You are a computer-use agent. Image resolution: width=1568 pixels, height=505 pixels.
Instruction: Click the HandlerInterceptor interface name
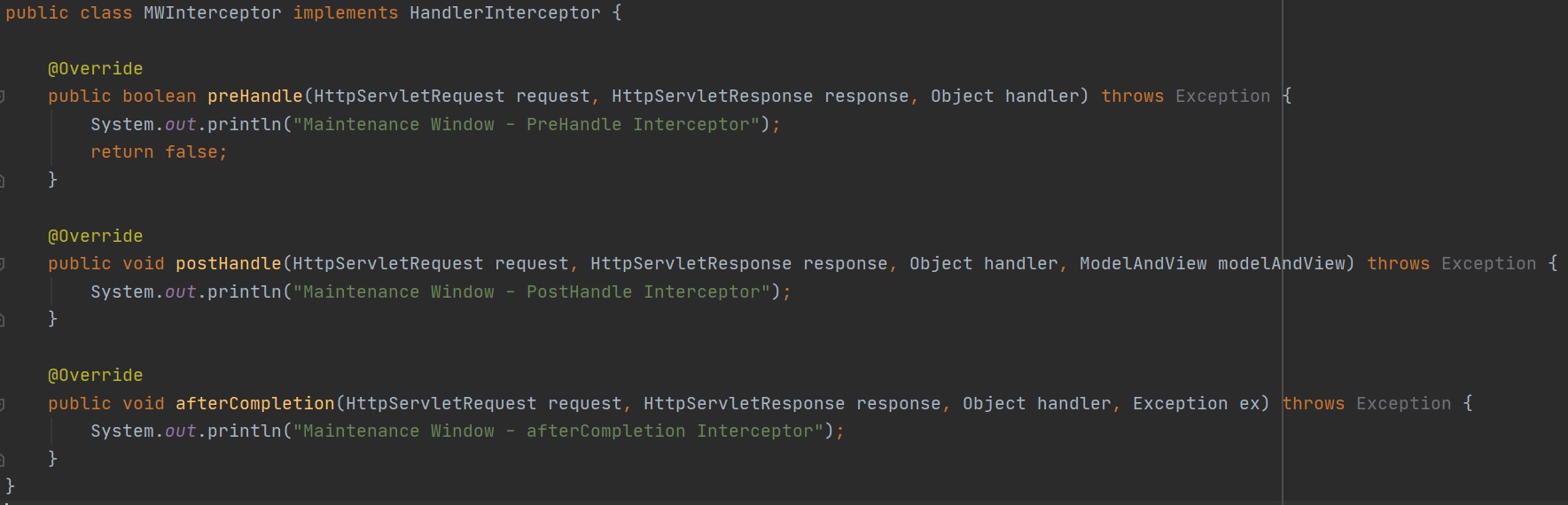click(x=504, y=13)
